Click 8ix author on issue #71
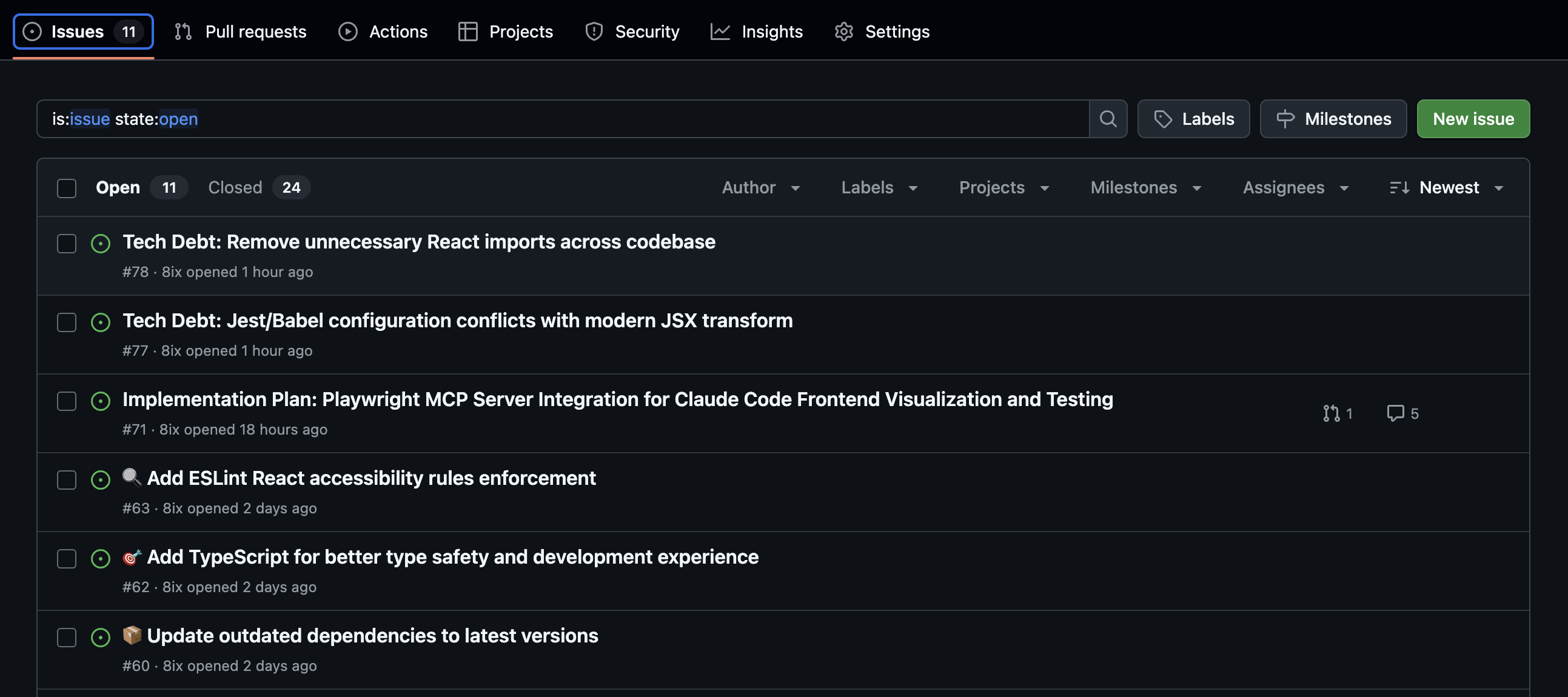This screenshot has width=1568, height=697. [x=169, y=429]
